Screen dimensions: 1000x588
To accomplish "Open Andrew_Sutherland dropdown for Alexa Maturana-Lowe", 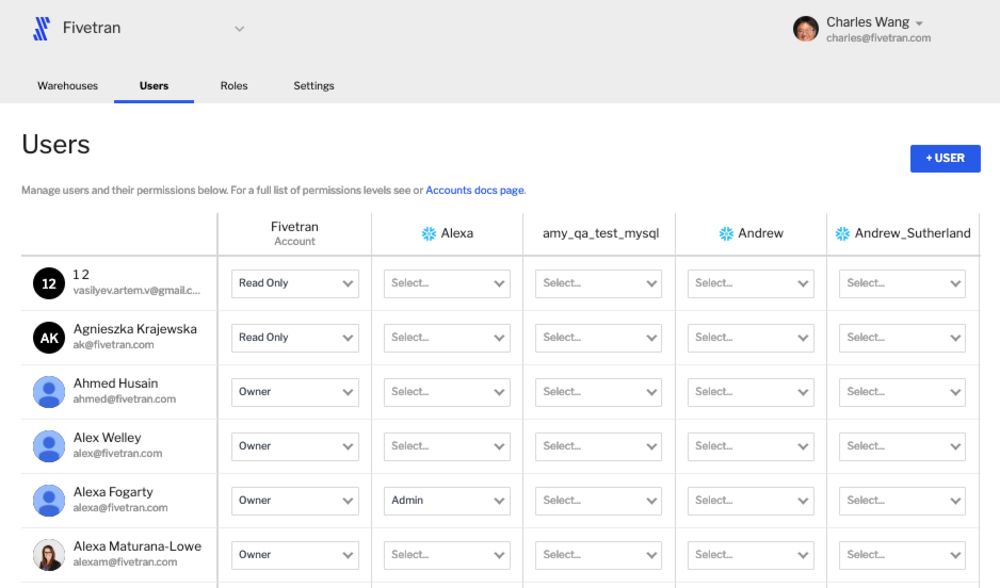I will 902,554.
